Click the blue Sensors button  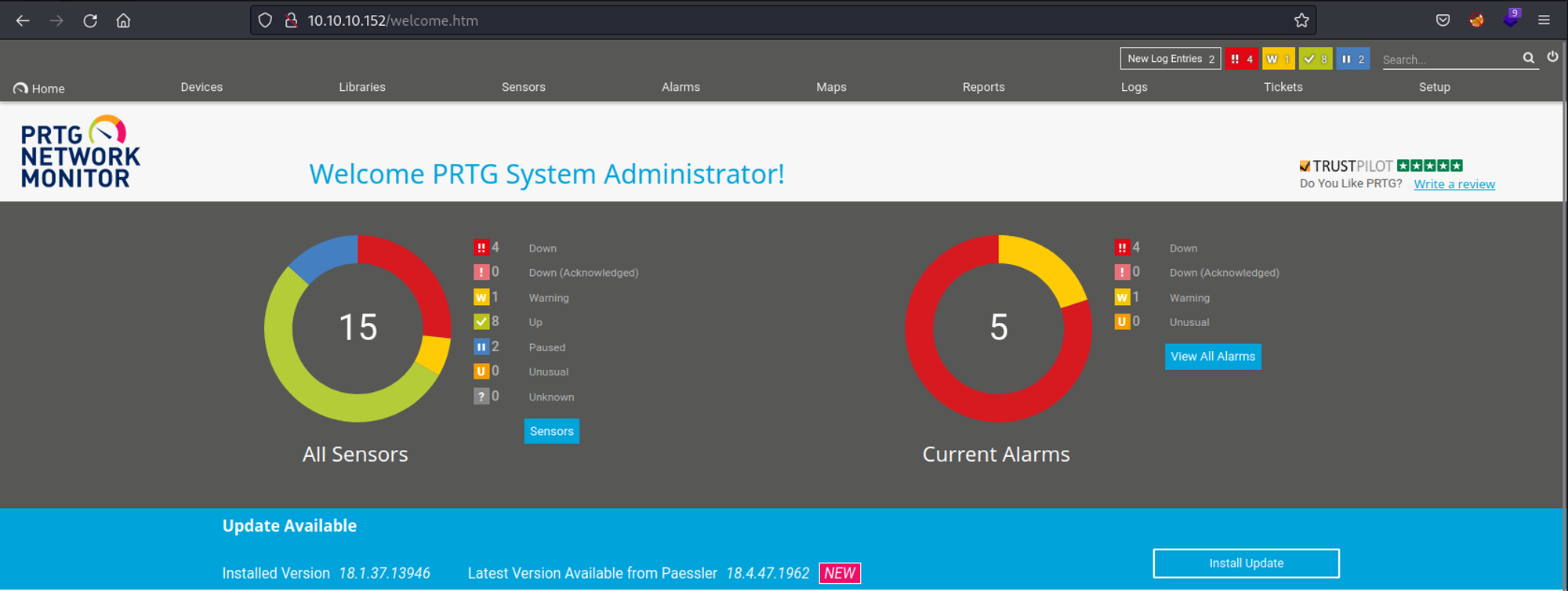pyautogui.click(x=551, y=431)
